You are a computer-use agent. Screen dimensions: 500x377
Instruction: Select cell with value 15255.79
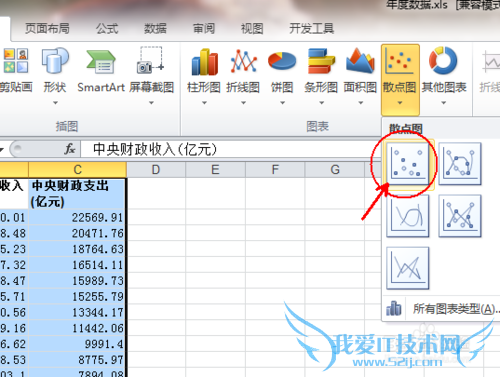77,296
